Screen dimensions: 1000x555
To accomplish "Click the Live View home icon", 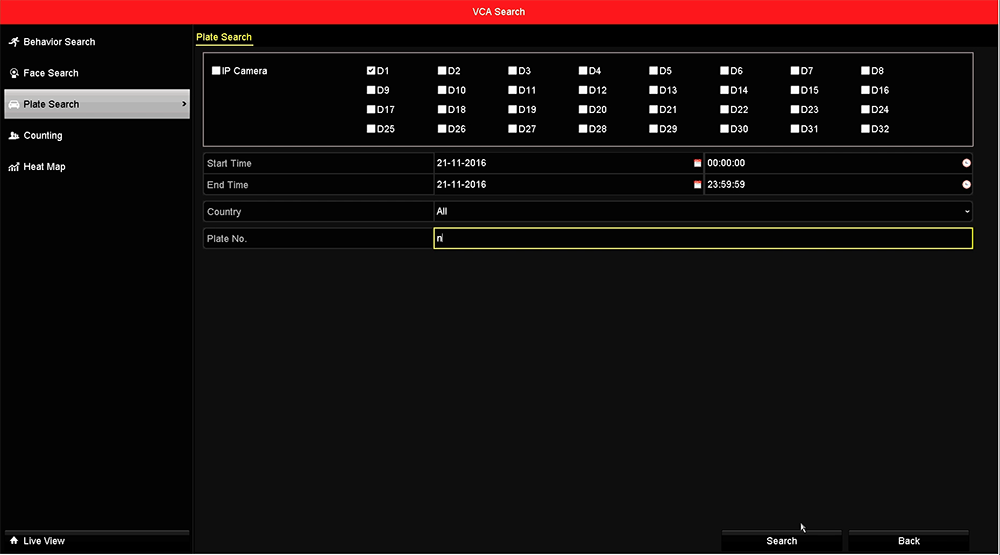I will click(13, 541).
